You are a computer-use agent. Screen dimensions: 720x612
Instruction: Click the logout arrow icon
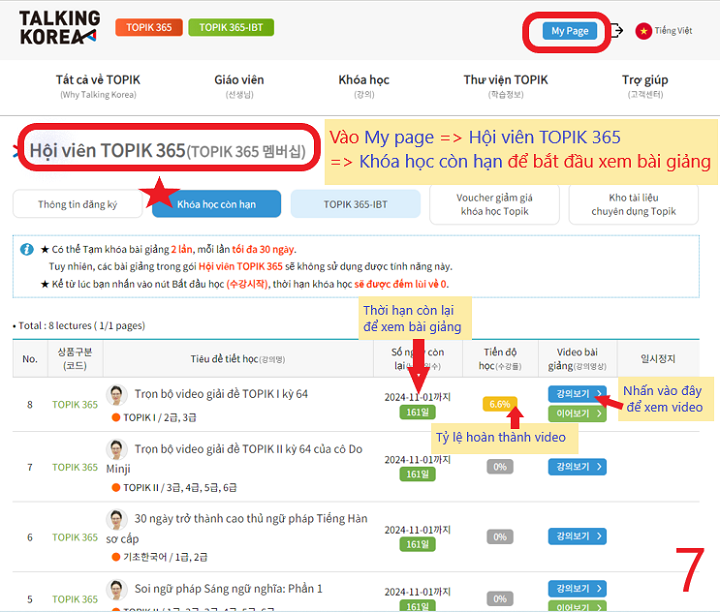(x=618, y=31)
